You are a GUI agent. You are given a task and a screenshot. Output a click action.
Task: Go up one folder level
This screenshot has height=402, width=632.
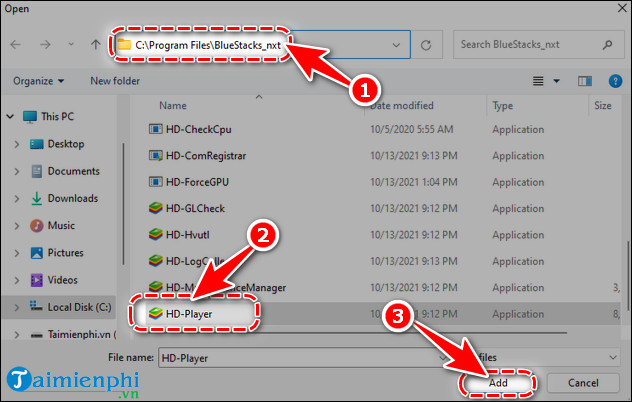click(96, 44)
